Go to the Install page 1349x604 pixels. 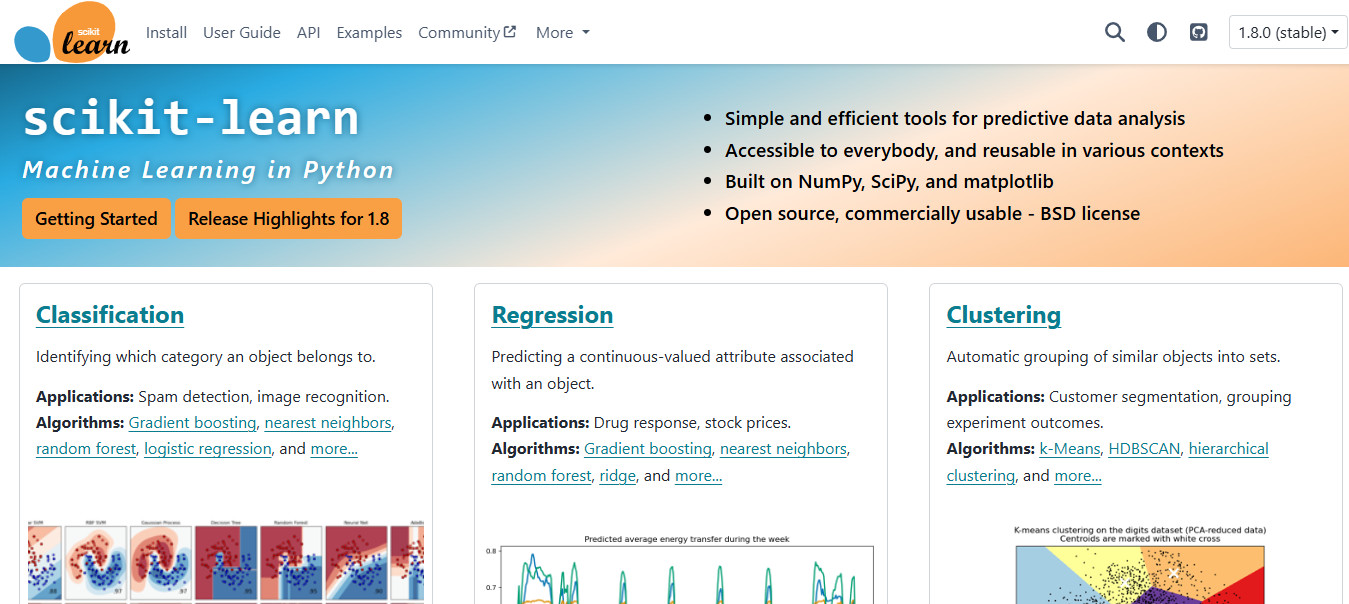[166, 32]
